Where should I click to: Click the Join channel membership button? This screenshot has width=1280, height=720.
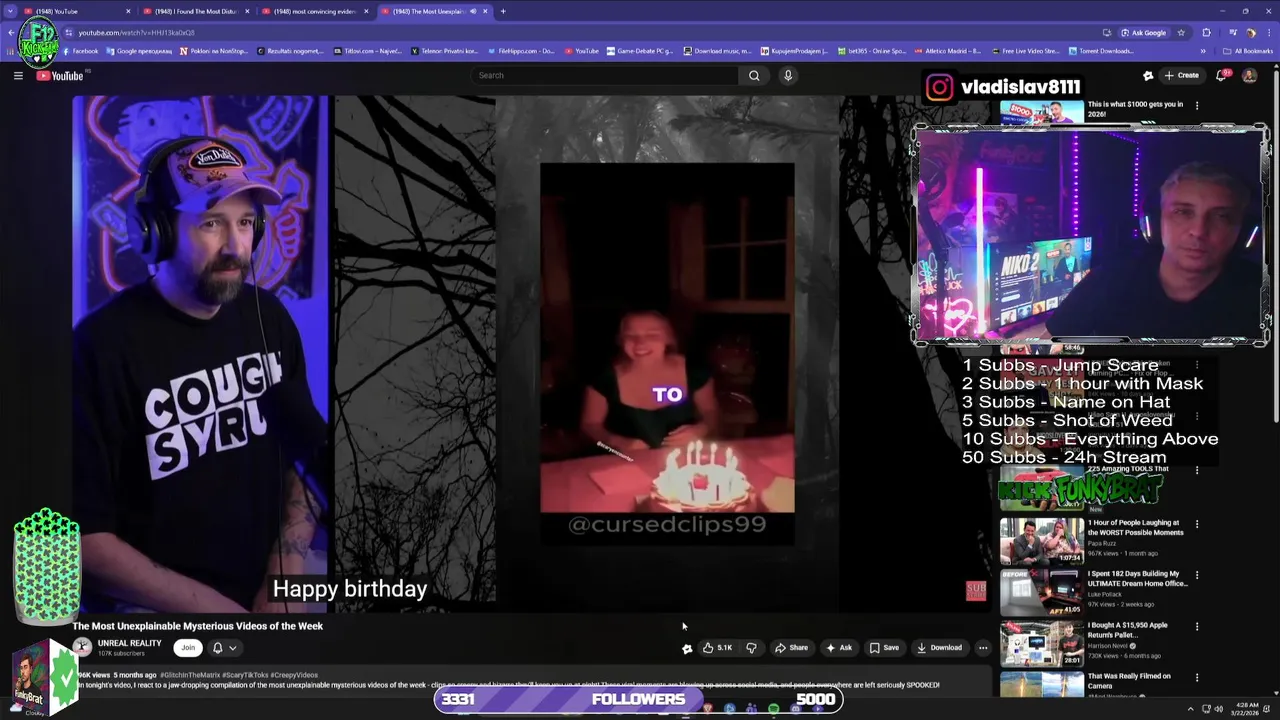[x=188, y=647]
